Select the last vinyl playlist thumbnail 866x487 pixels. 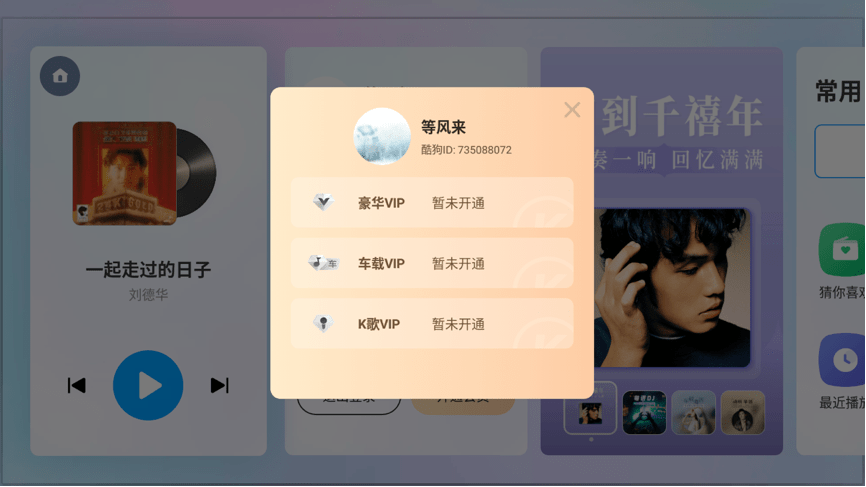coord(743,412)
